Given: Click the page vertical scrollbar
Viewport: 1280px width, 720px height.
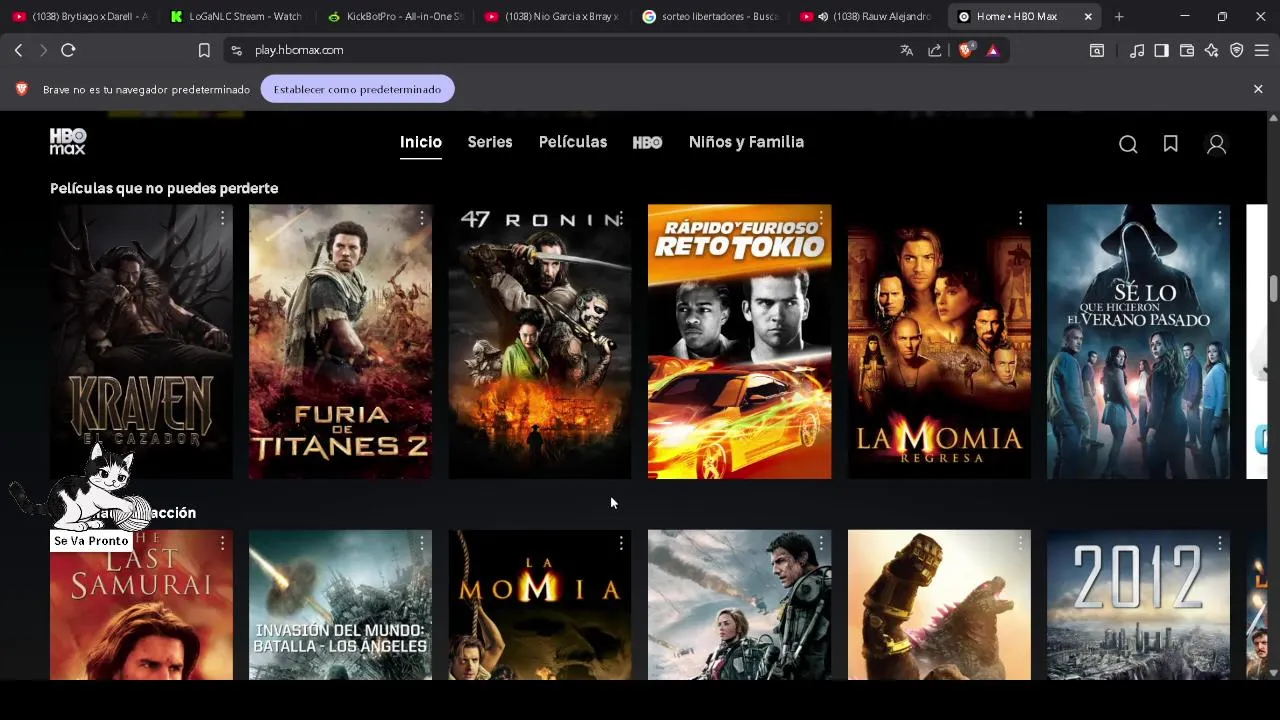Looking at the screenshot, I should (1273, 288).
